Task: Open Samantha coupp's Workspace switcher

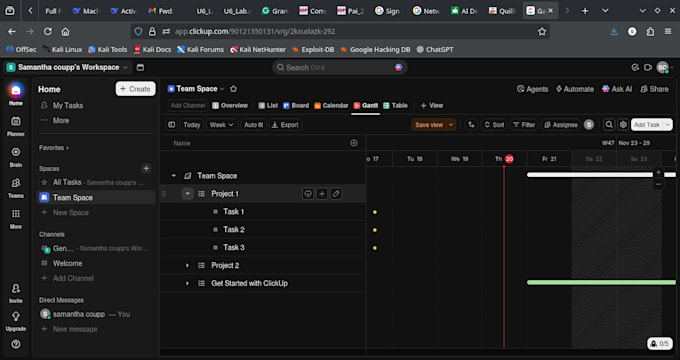Action: [68, 67]
